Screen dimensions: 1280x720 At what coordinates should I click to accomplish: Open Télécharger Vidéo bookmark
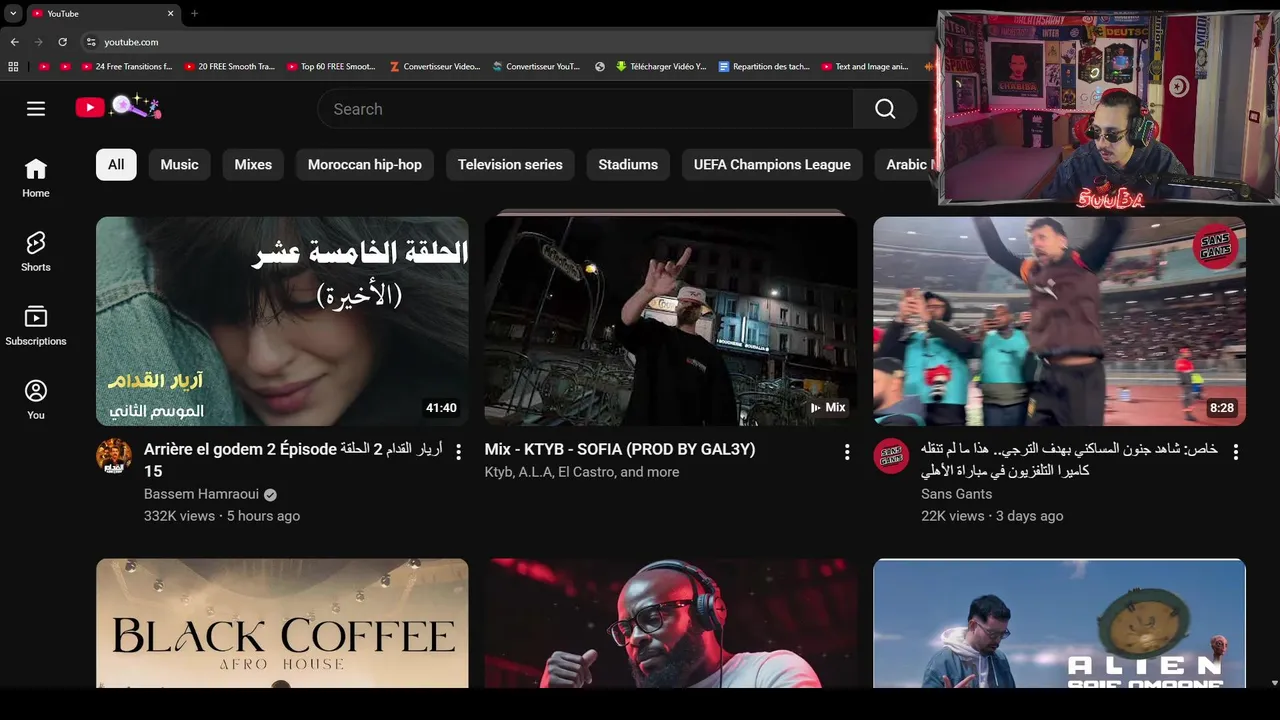(661, 67)
